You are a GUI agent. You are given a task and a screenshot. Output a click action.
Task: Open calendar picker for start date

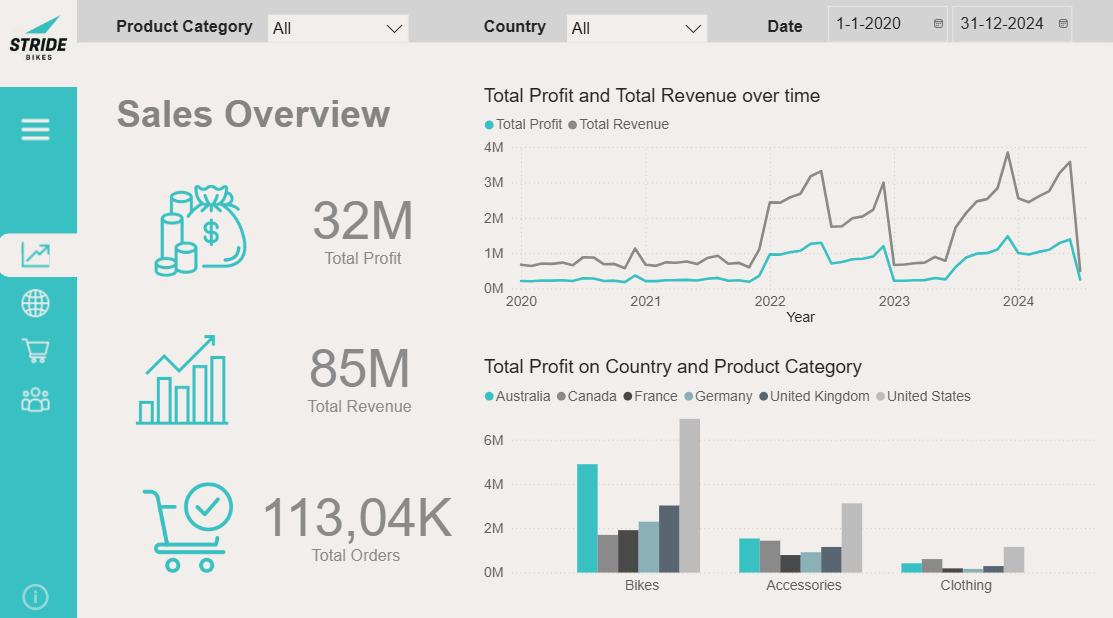938,24
